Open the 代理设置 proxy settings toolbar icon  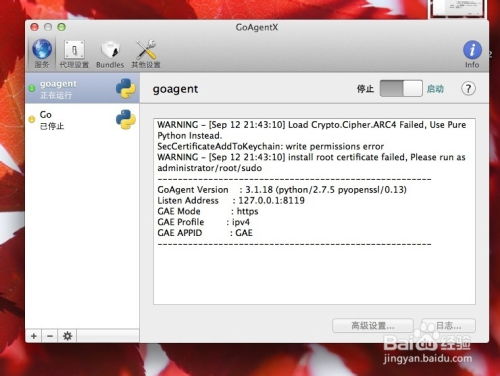point(74,54)
